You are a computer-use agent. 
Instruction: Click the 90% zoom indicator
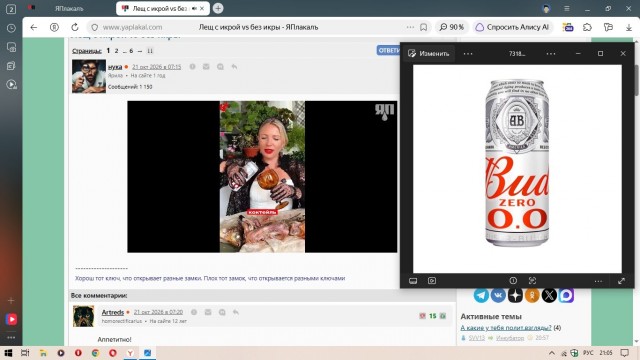tap(451, 27)
